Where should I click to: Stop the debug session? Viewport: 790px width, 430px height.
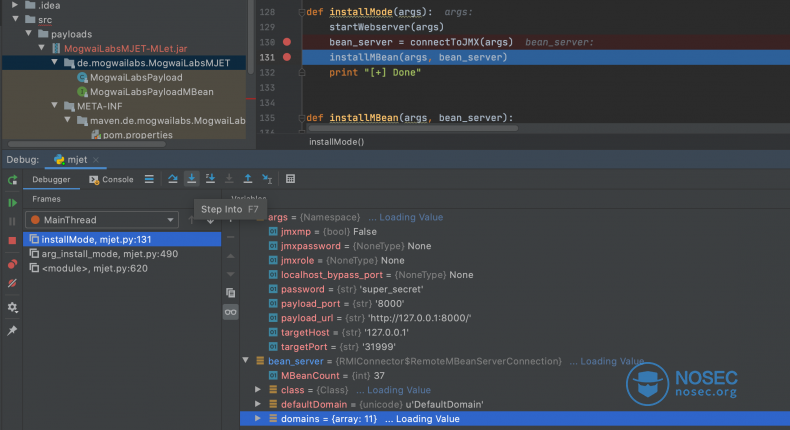(12, 240)
